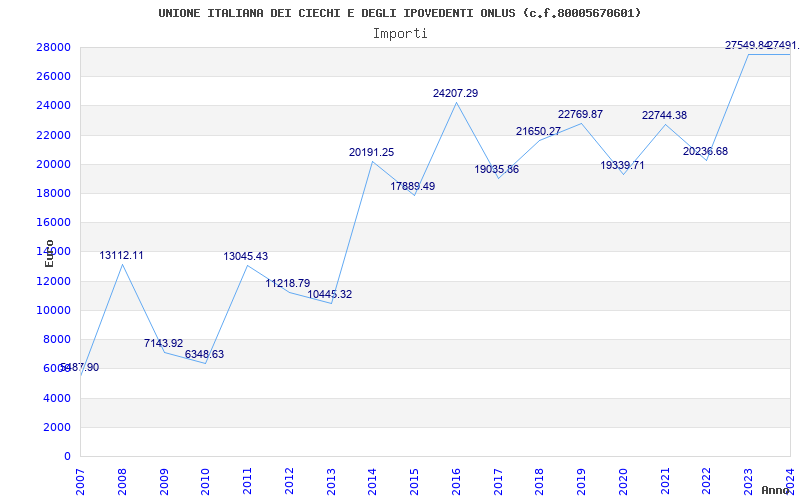This screenshot has height=500, width=800.
Task: Click the y-axis value 8000
Action: [57, 339]
